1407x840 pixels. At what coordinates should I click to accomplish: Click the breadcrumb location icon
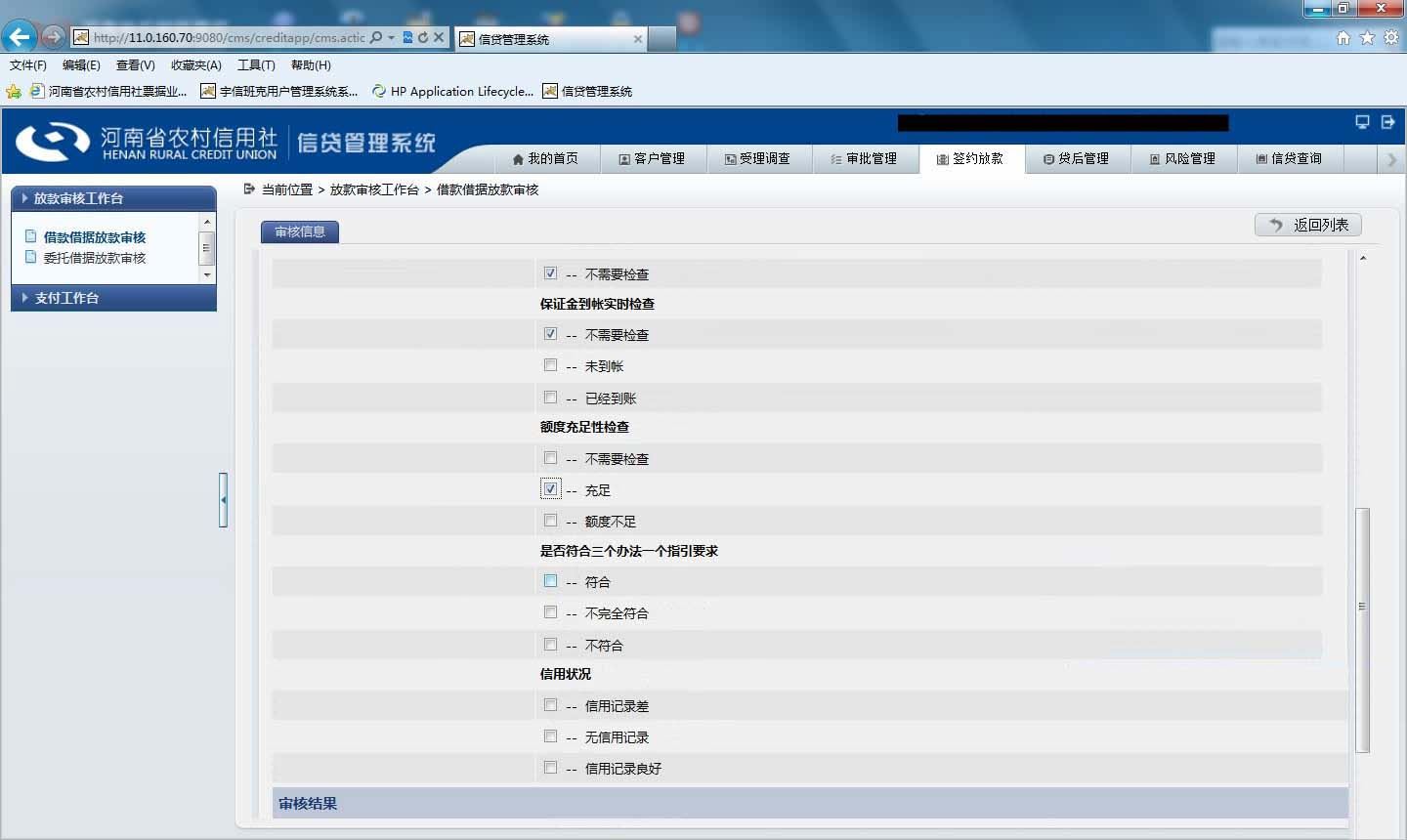coord(249,189)
